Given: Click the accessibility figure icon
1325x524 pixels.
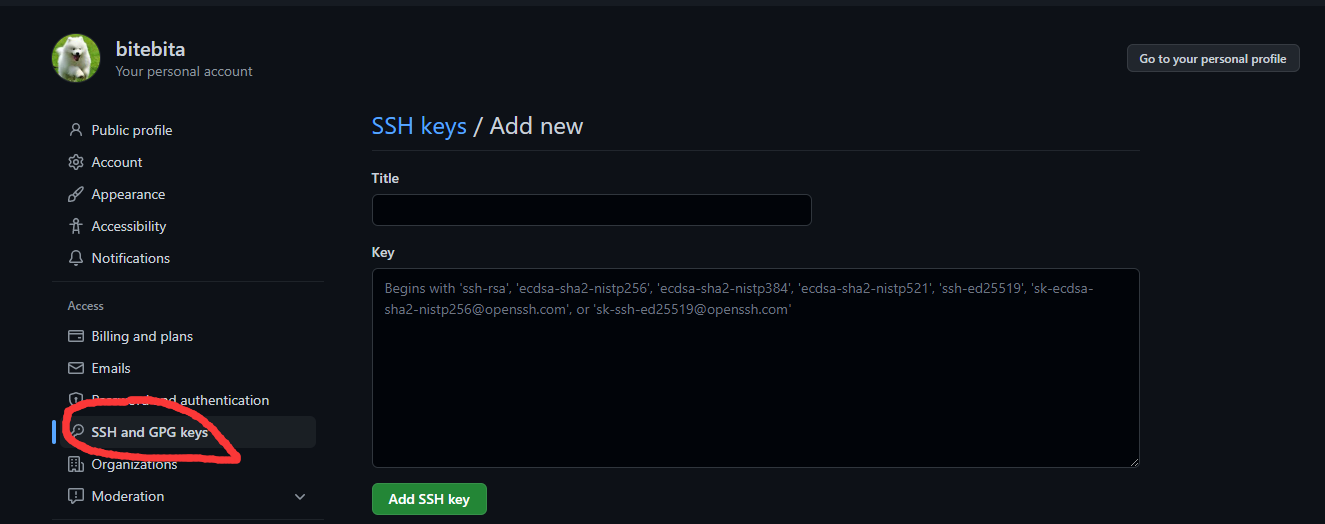Looking at the screenshot, I should point(75,226).
